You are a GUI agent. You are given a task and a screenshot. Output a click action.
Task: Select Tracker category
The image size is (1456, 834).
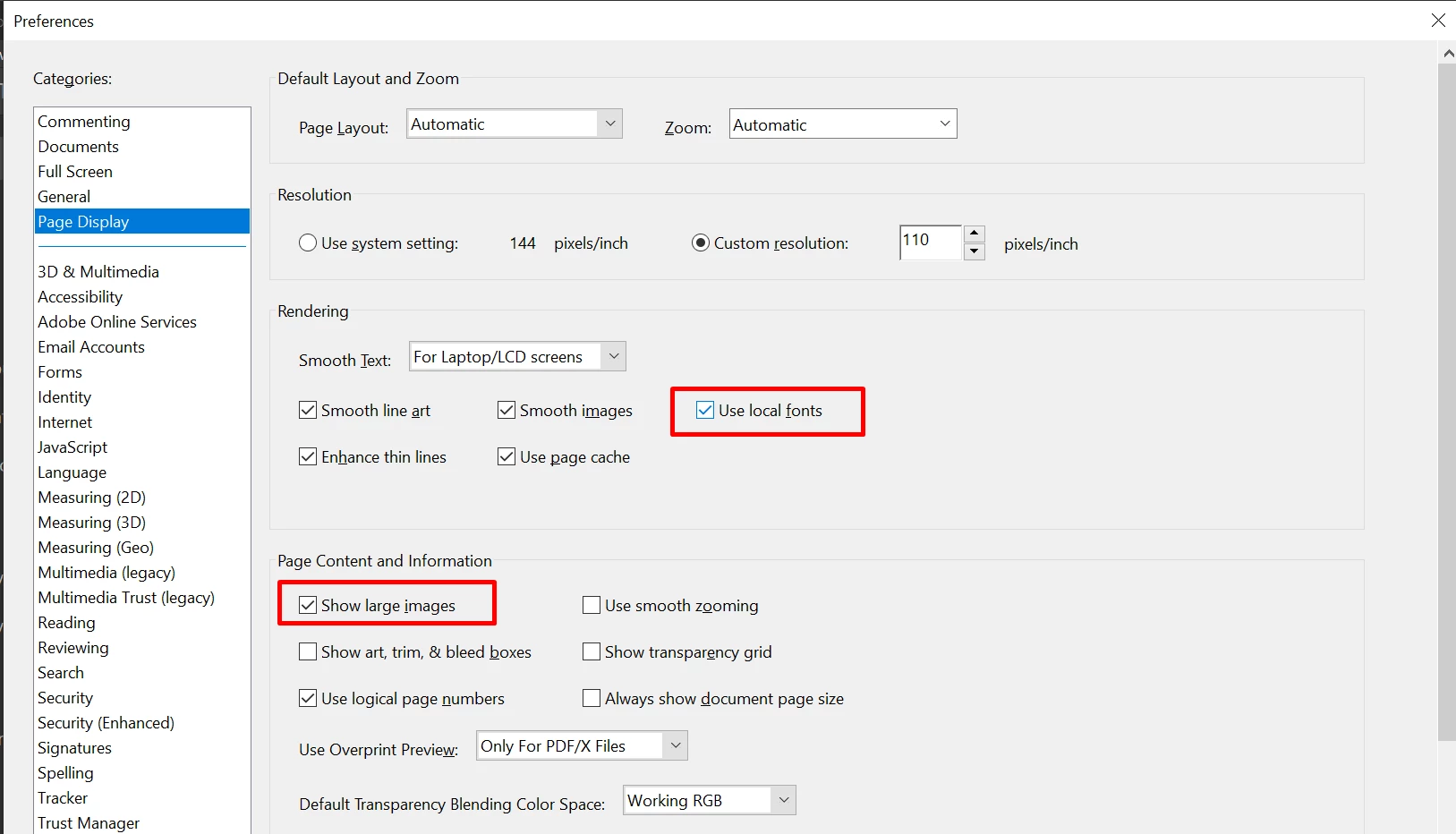coord(141,797)
